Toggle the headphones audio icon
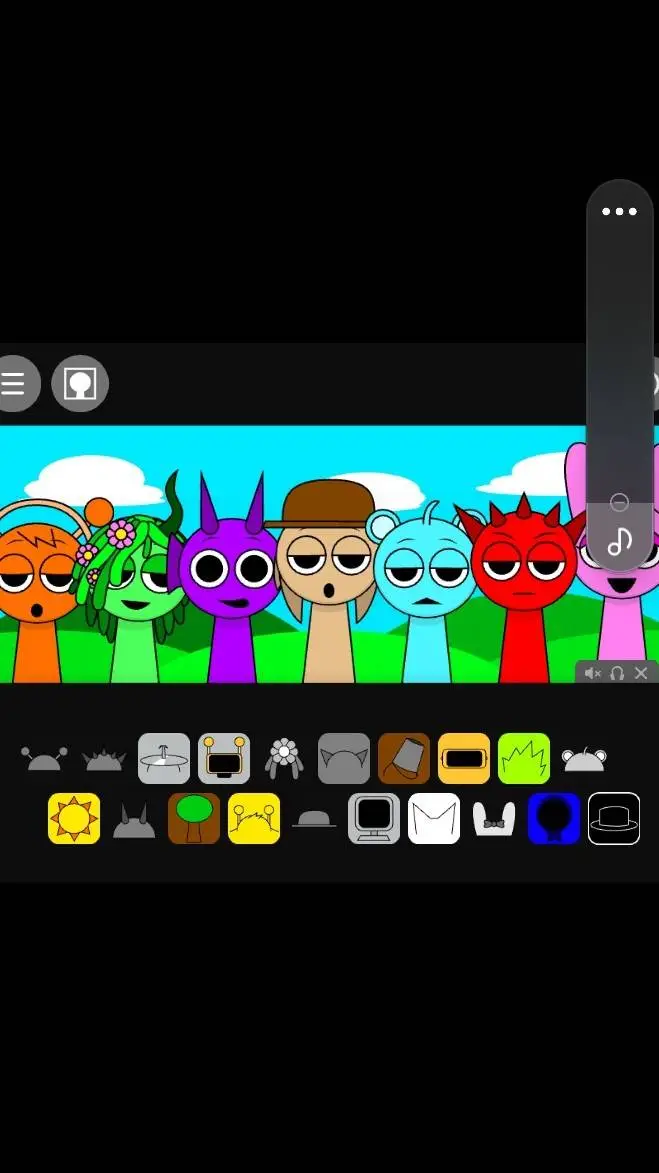This screenshot has width=659, height=1173. point(617,673)
